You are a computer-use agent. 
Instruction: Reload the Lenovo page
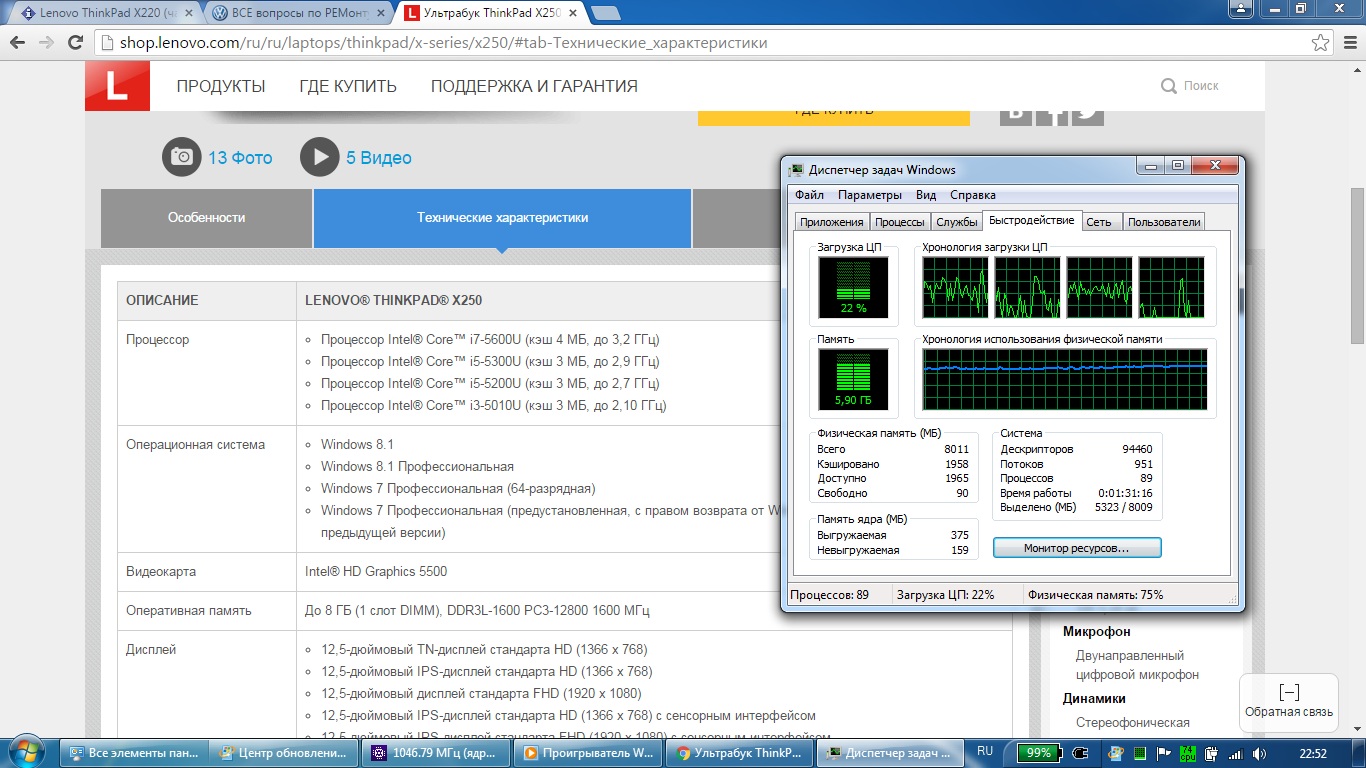point(75,43)
